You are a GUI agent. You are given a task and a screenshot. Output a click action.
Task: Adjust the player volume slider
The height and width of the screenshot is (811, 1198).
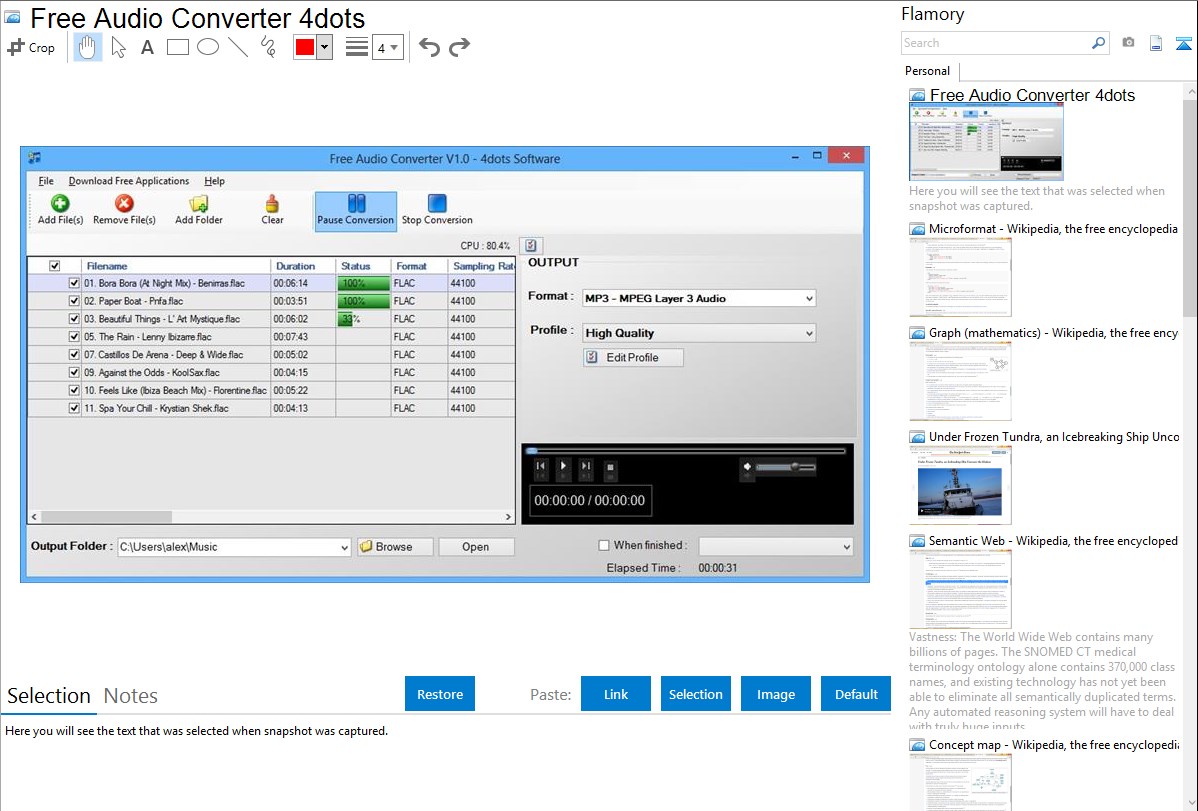point(785,466)
